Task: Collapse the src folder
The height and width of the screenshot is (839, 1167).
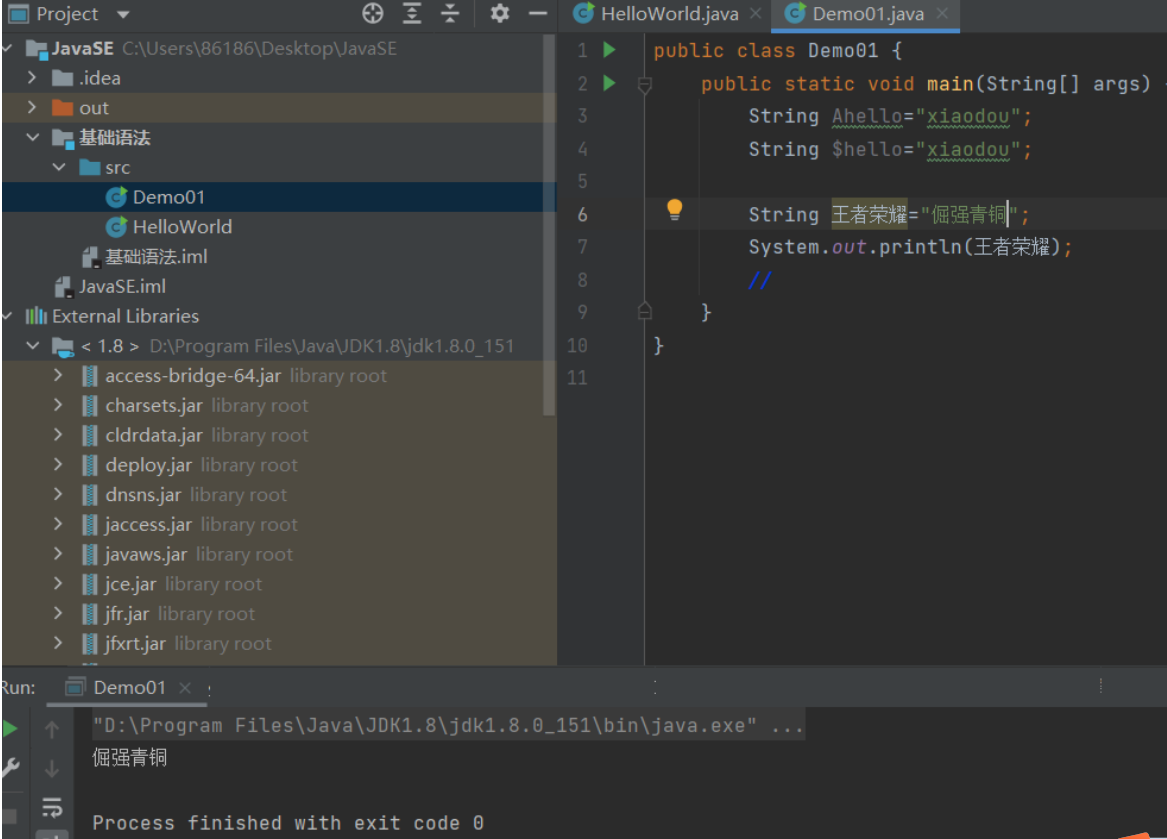Action: (x=59, y=167)
